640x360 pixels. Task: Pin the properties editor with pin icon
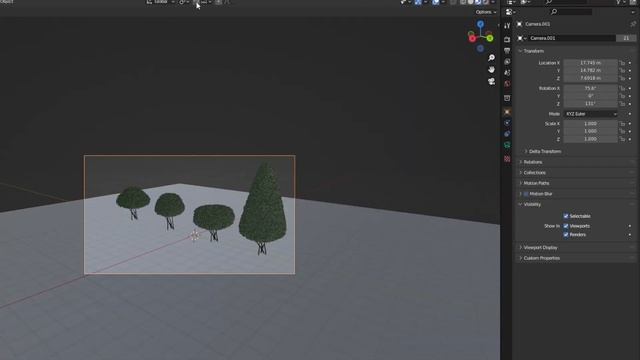coord(633,24)
